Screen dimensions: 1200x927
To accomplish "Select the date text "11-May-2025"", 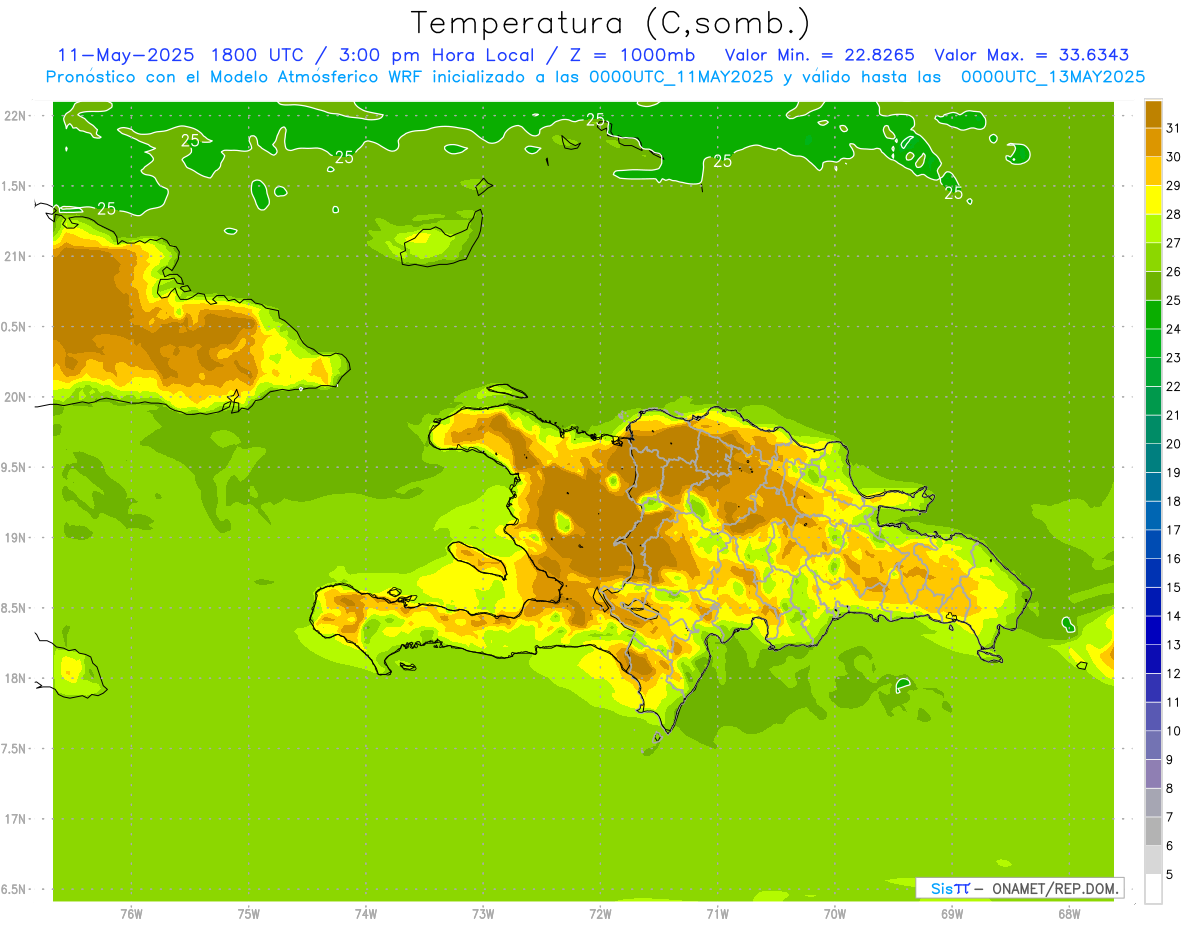I will pos(124,55).
